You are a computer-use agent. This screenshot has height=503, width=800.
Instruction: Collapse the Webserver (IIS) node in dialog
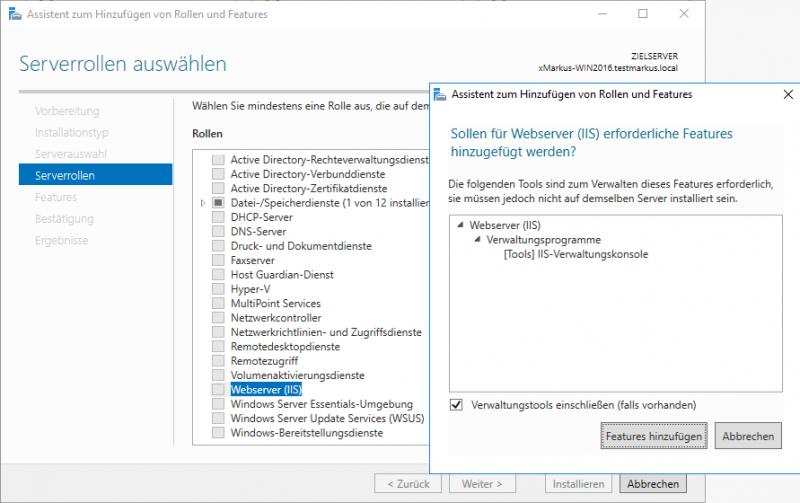pos(458,225)
